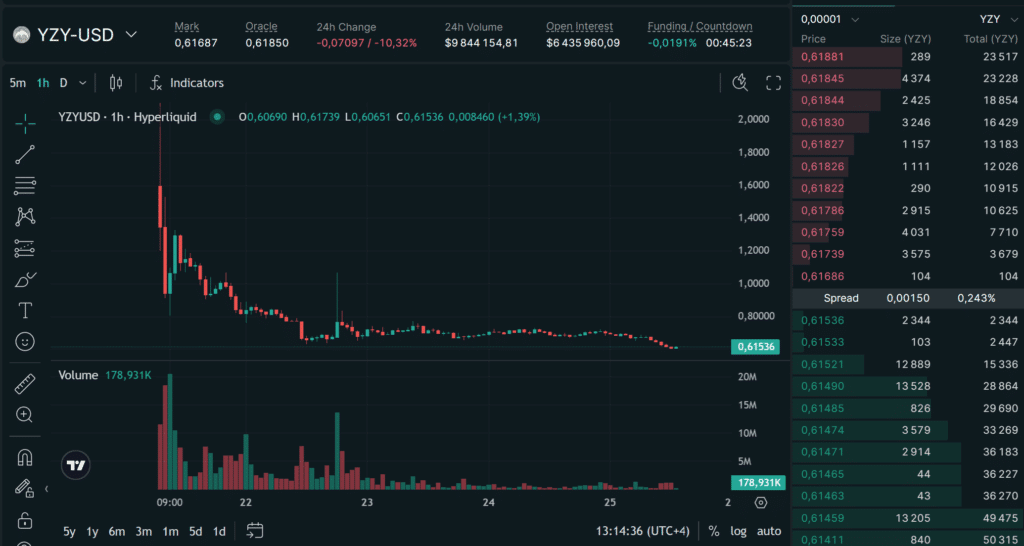Click the Mark price label
The height and width of the screenshot is (546, 1024).
coord(185,27)
